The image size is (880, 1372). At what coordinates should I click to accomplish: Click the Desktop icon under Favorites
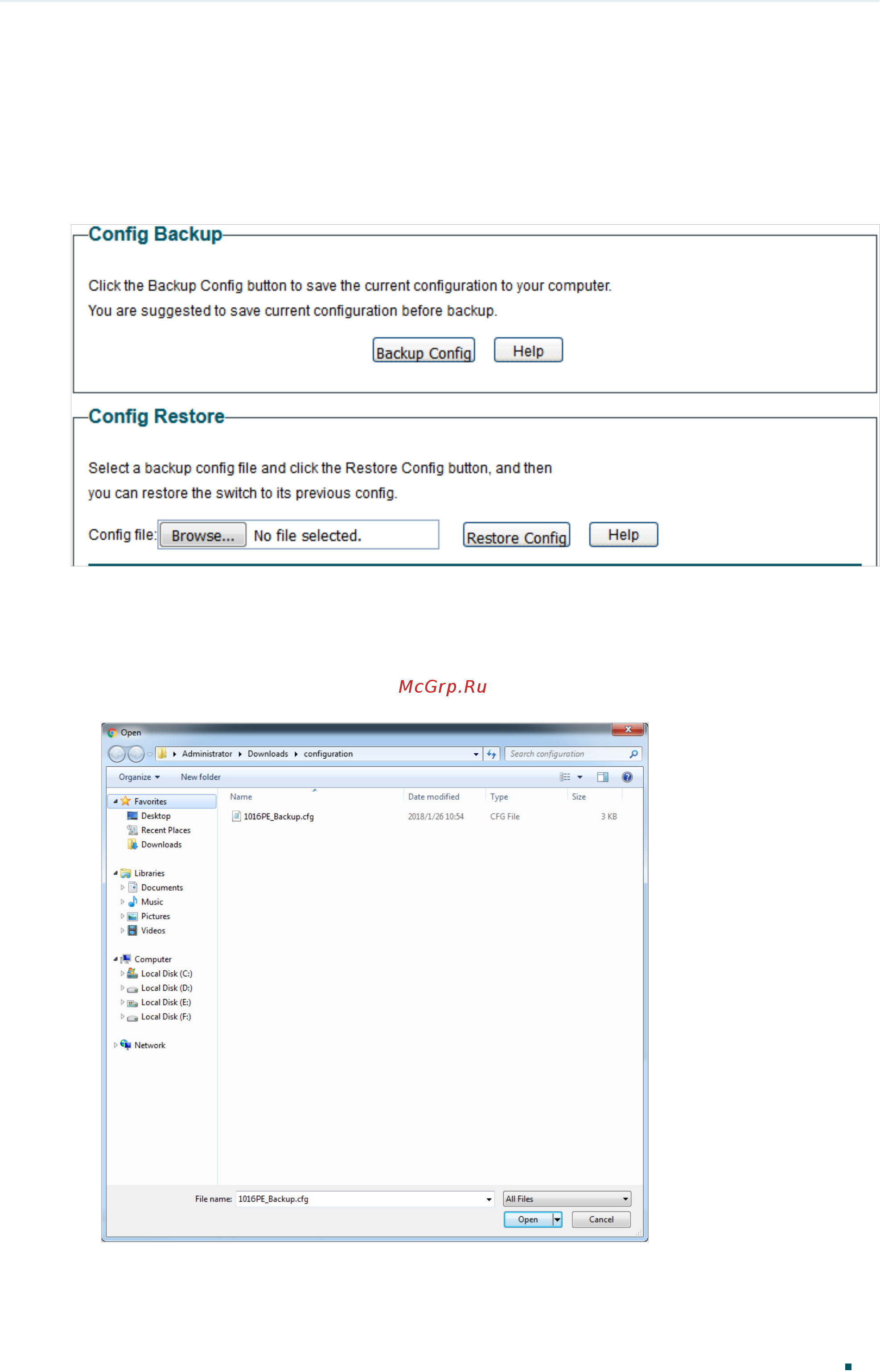[x=132, y=816]
